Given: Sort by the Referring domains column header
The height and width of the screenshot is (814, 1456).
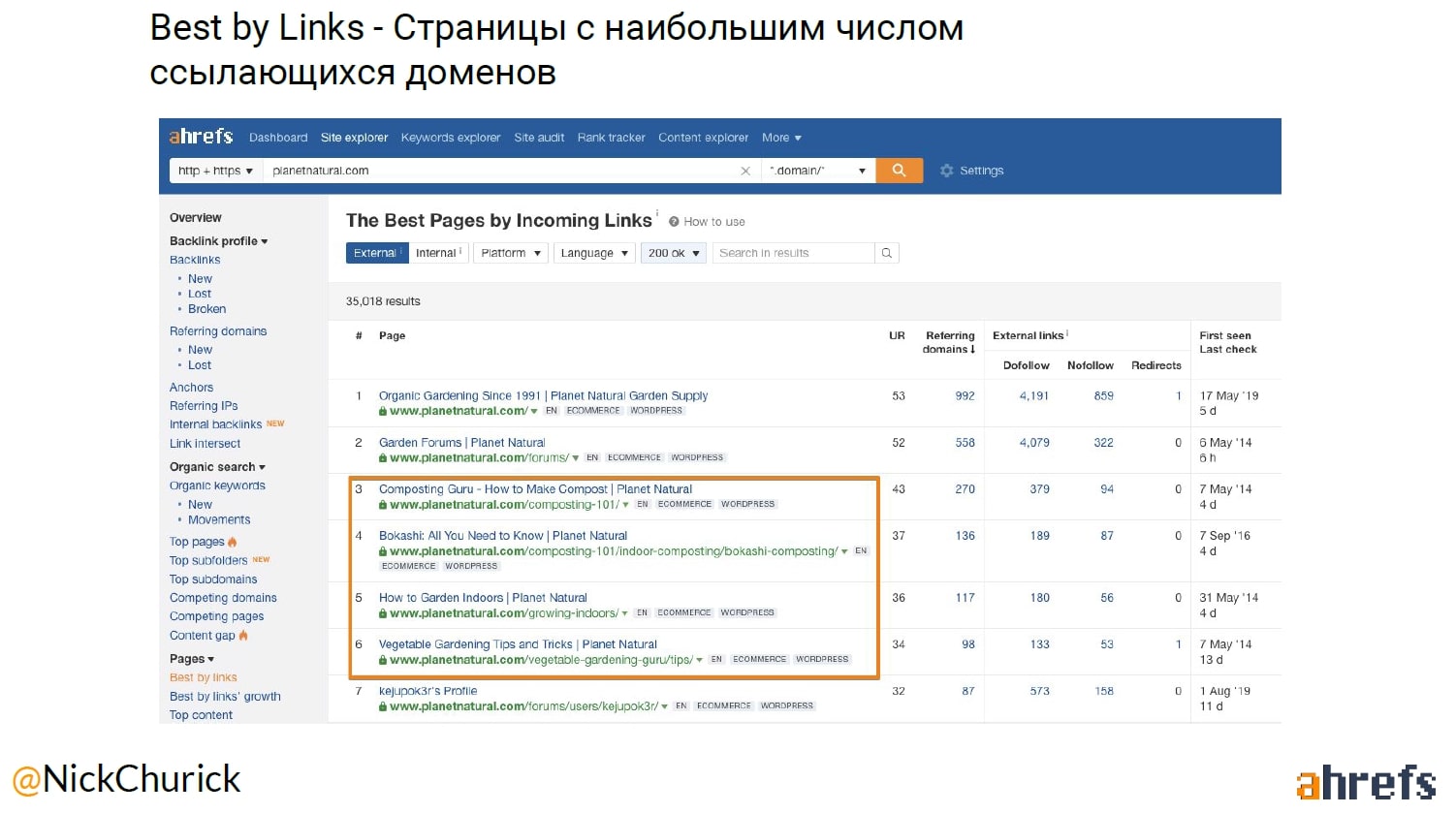Looking at the screenshot, I should [x=949, y=342].
